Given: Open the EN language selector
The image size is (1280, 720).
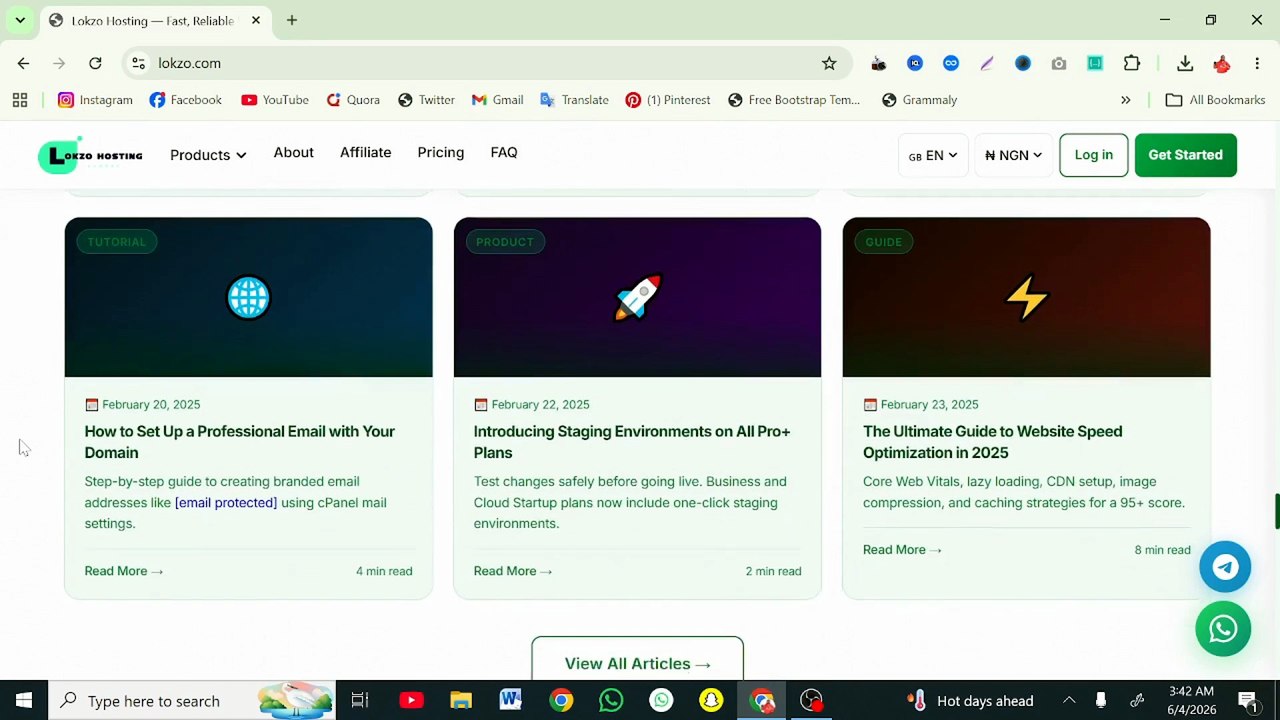Looking at the screenshot, I should 933,155.
